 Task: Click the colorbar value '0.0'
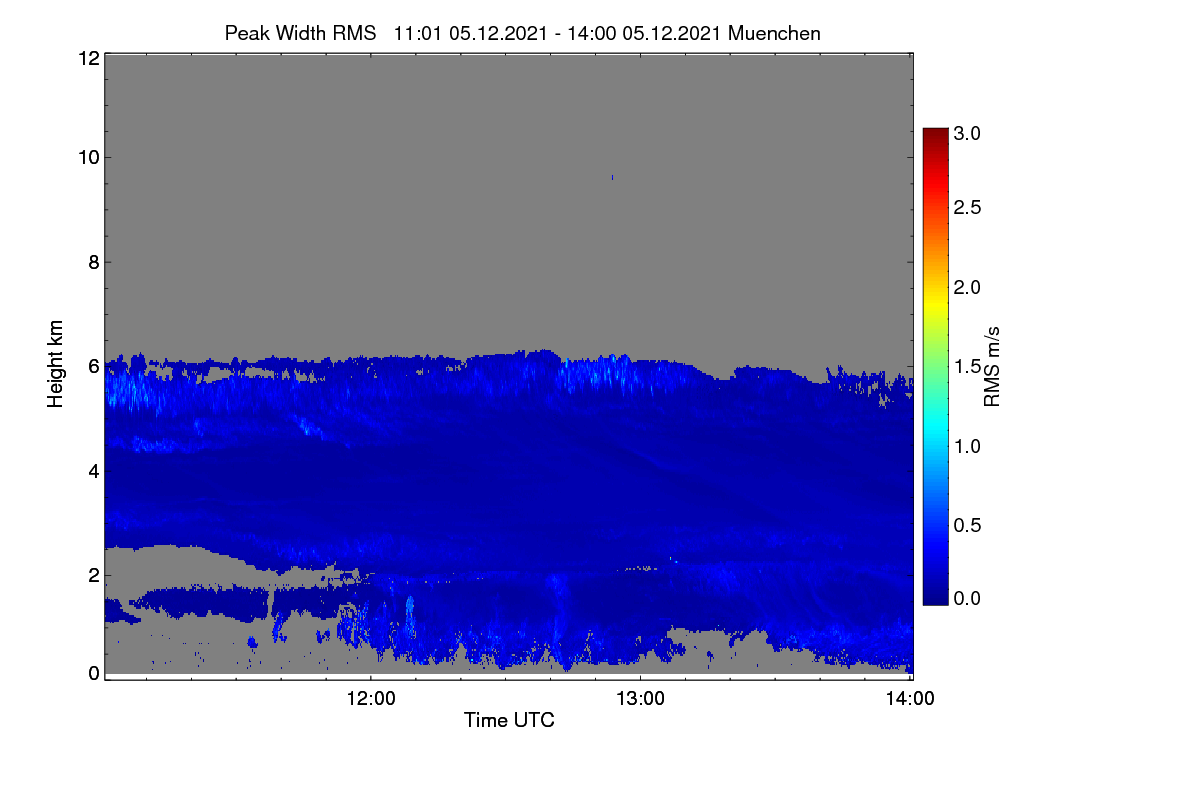coord(968,598)
